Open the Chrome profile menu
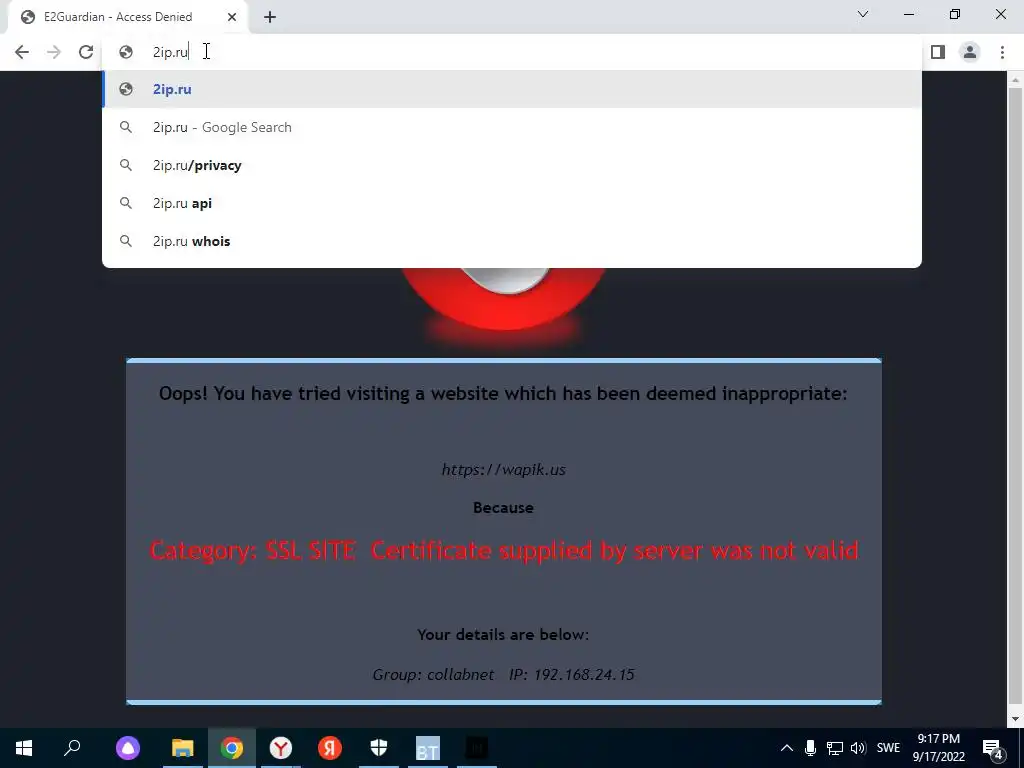Viewport: 1024px width, 768px height. [x=970, y=52]
